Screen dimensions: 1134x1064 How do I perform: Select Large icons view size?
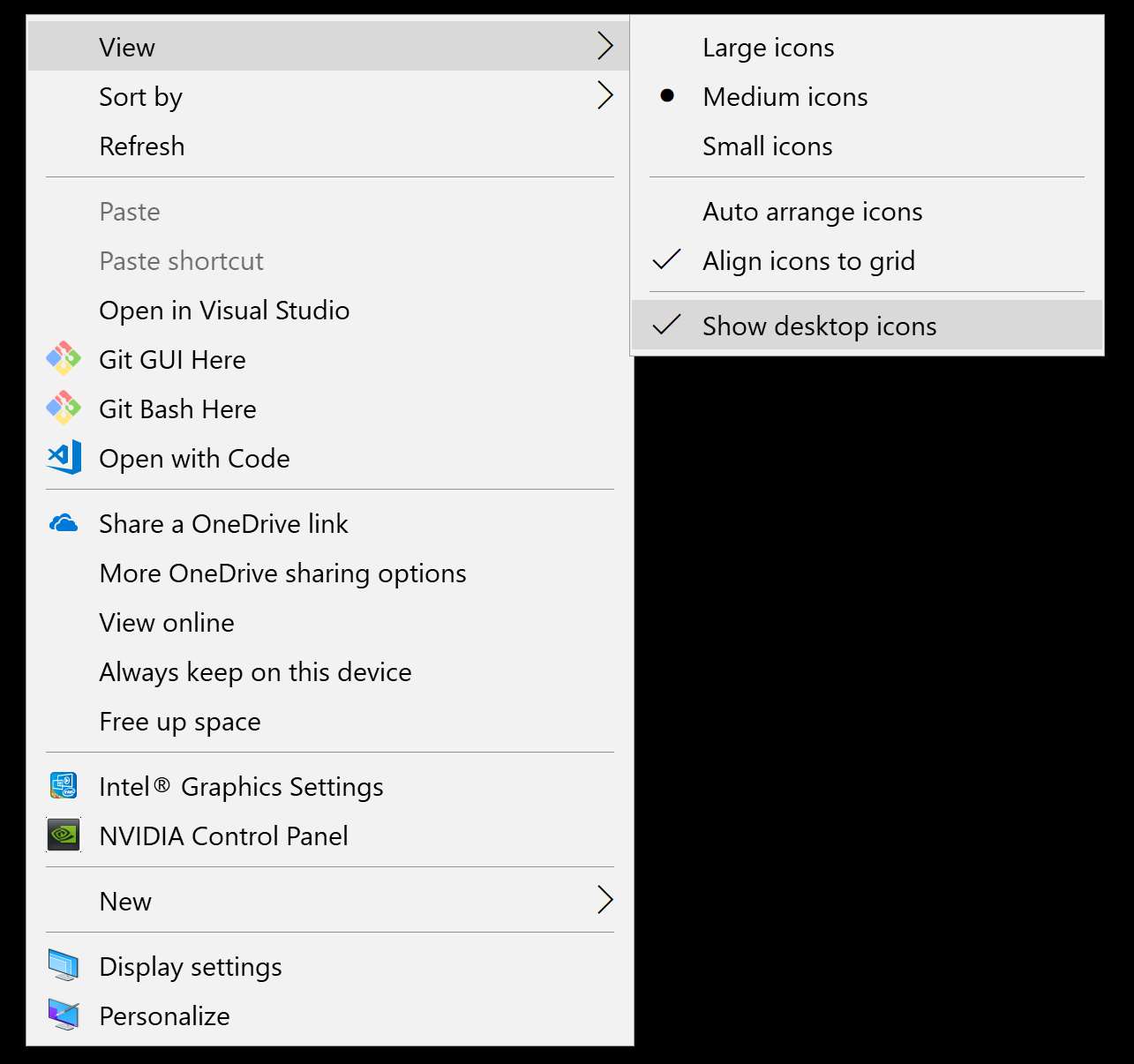point(768,48)
